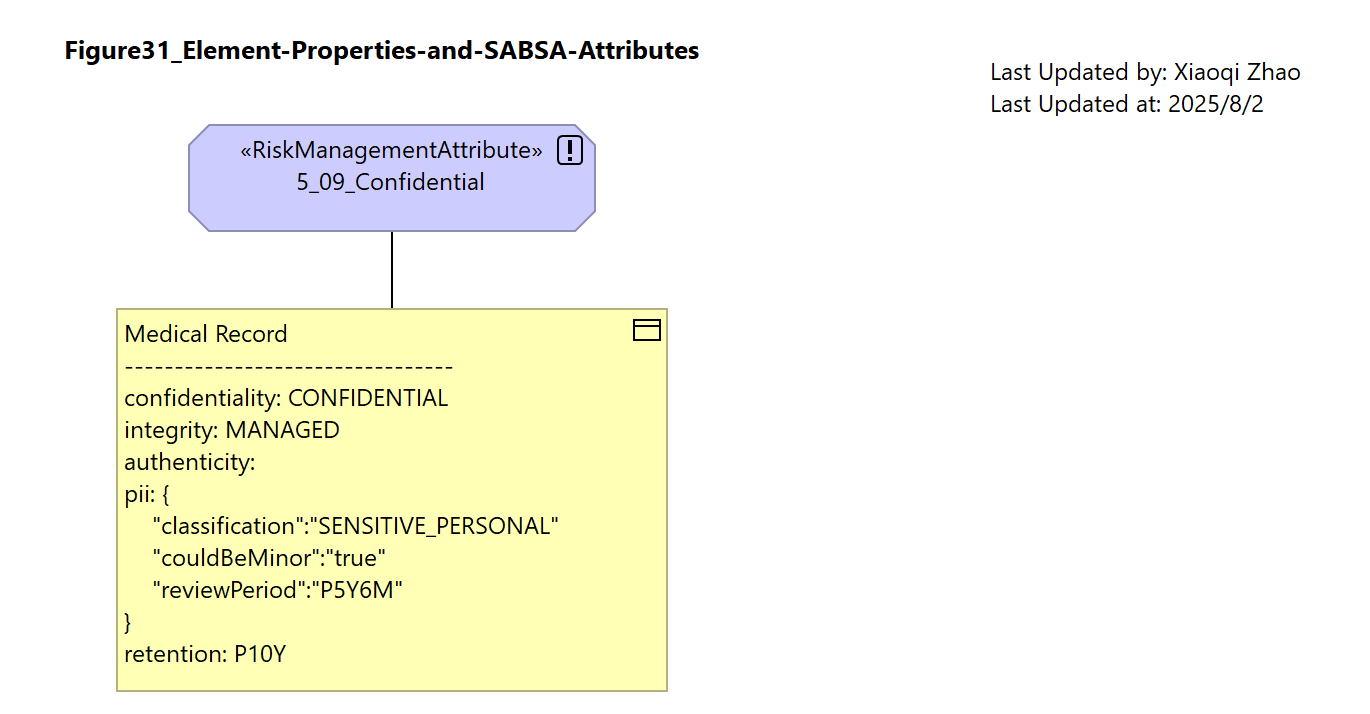Select the Medical Record element title
This screenshot has width=1370, height=714.
(206, 334)
